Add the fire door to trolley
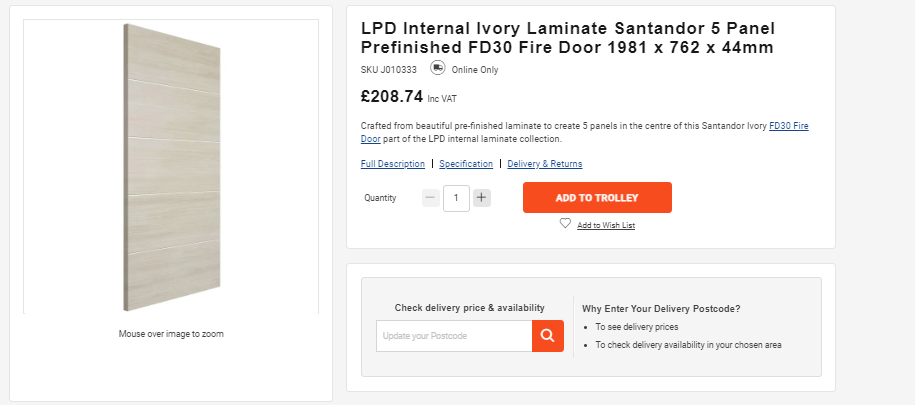915x405 pixels. (x=597, y=197)
